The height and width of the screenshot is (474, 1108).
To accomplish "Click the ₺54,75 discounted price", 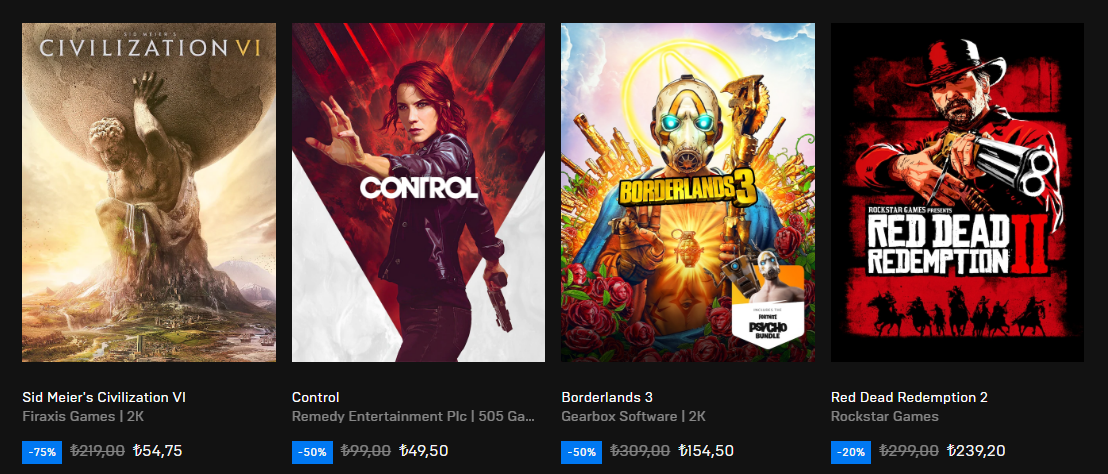I will pos(158,451).
